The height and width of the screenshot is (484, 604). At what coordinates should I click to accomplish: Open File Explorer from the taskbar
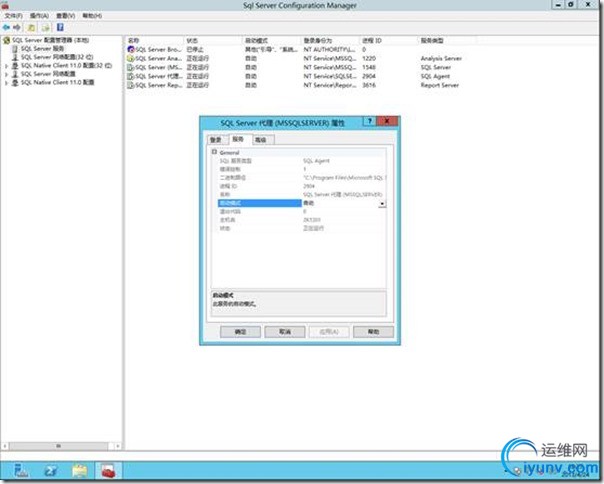[x=80, y=471]
